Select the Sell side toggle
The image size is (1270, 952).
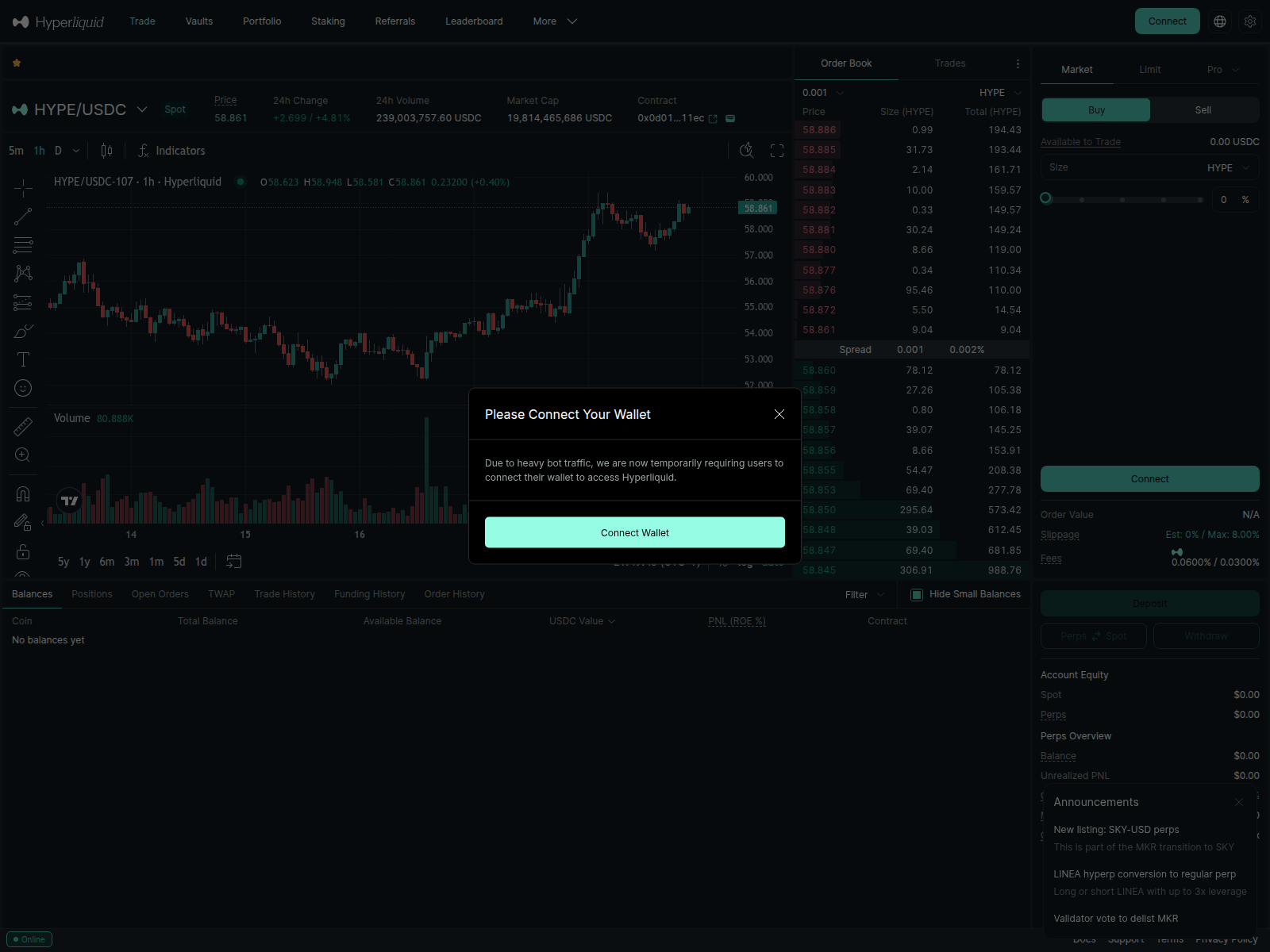click(1203, 110)
